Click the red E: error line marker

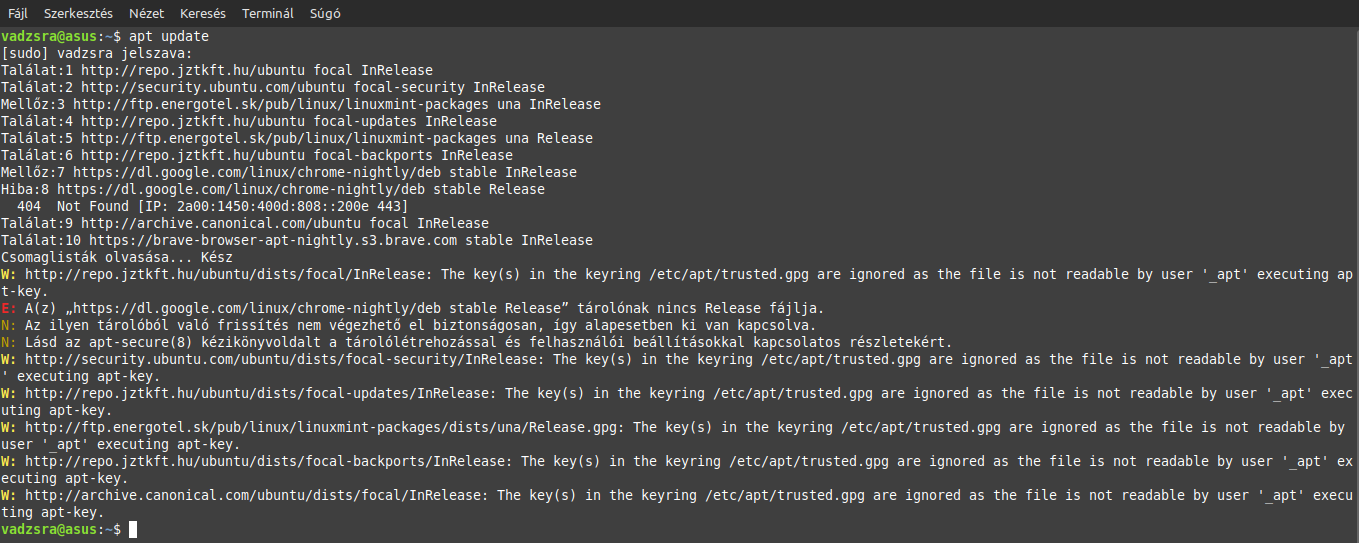click(8, 308)
